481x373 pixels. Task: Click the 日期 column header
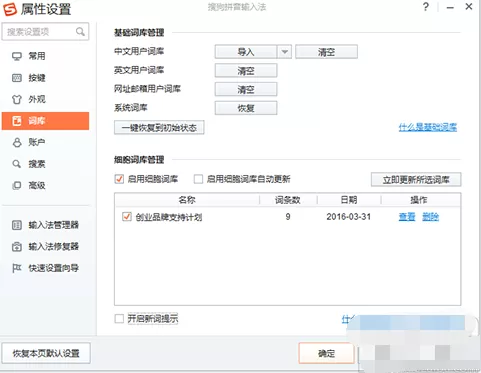point(349,200)
